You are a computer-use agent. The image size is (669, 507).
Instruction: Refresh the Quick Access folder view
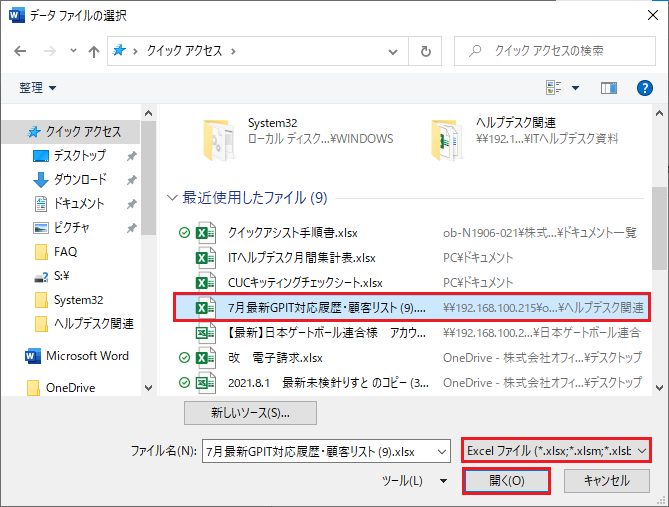426,51
